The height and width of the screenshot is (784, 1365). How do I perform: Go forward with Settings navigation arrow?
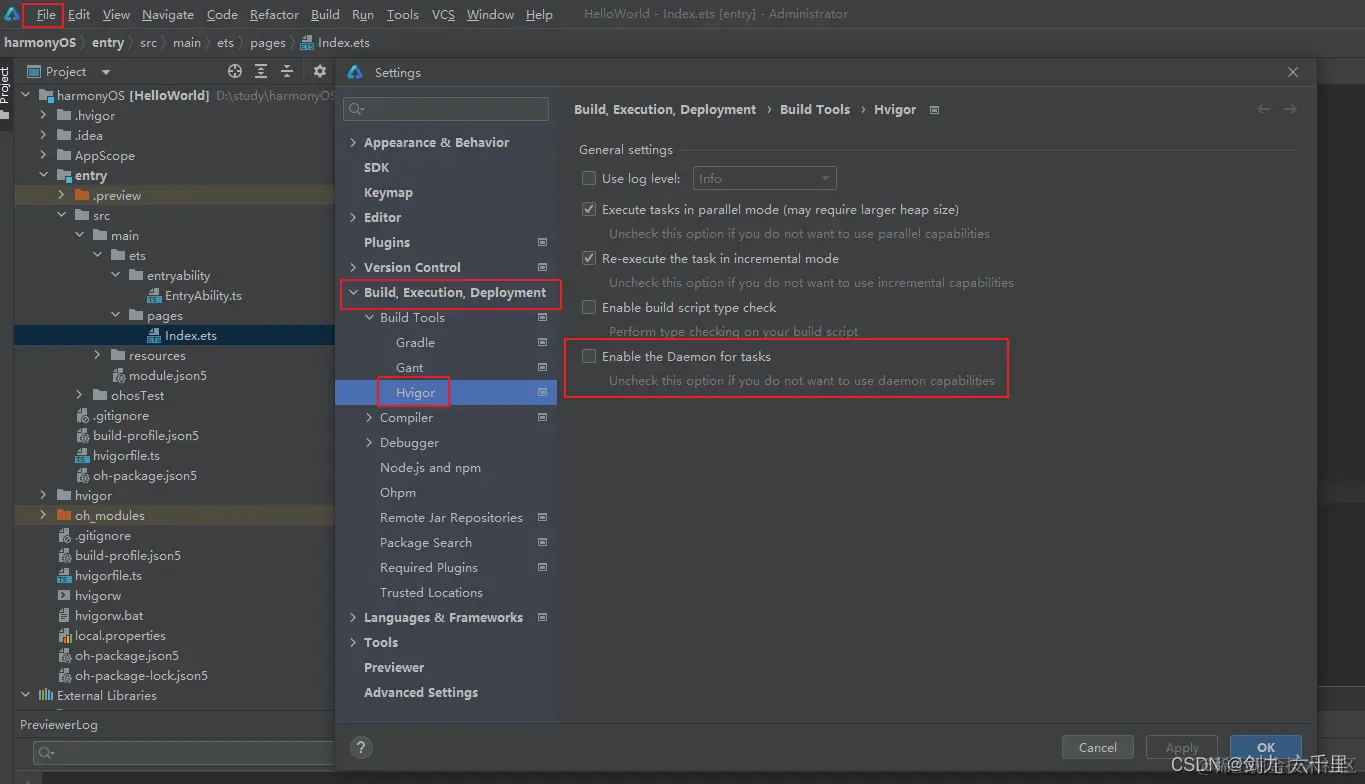(x=1290, y=109)
